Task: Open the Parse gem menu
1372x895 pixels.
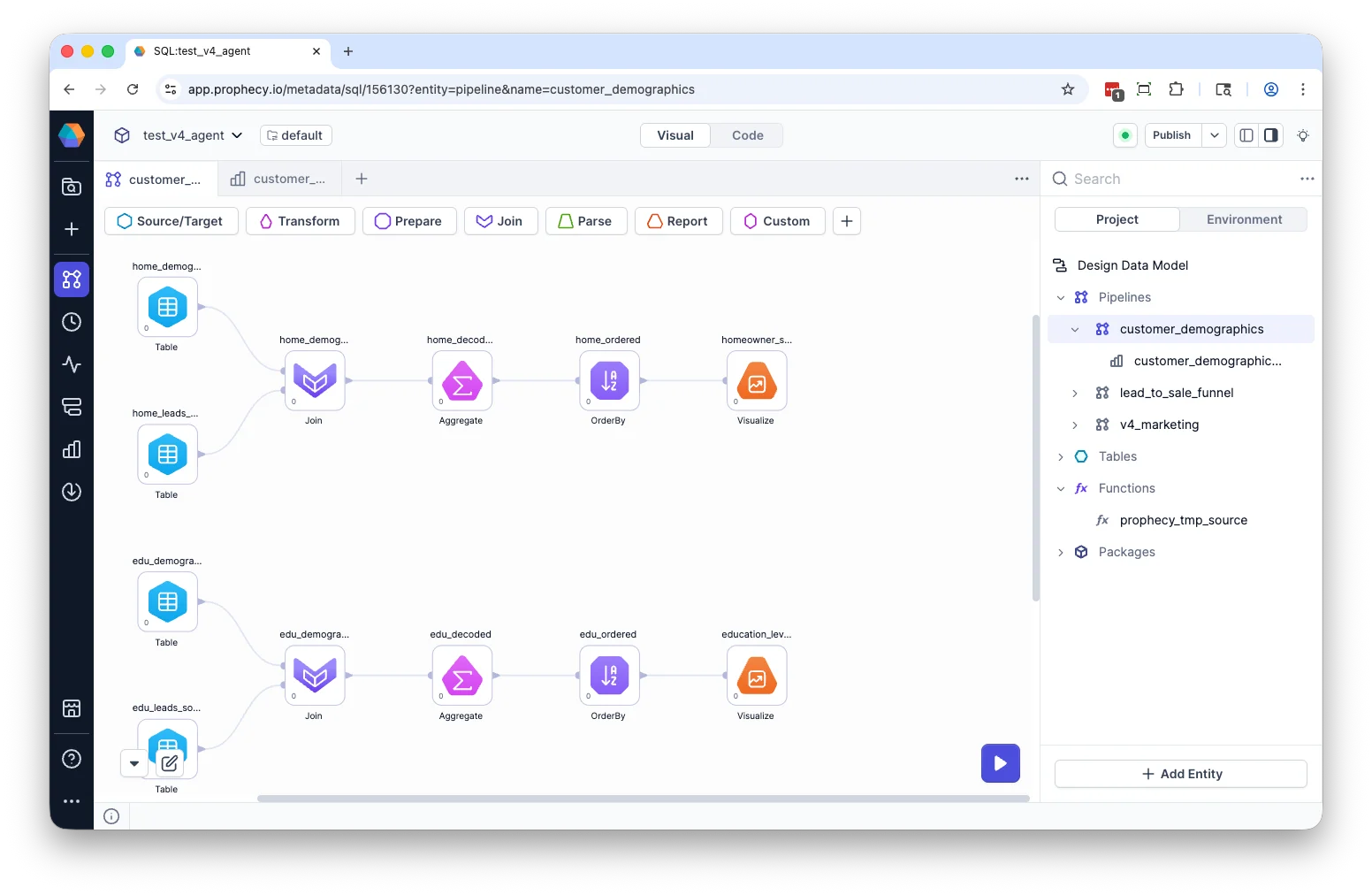Action: [586, 221]
